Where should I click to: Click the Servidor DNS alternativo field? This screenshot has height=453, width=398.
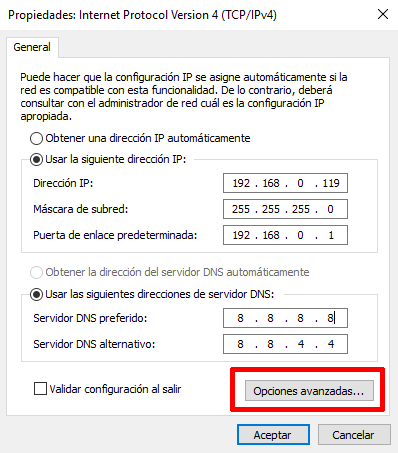285,344
